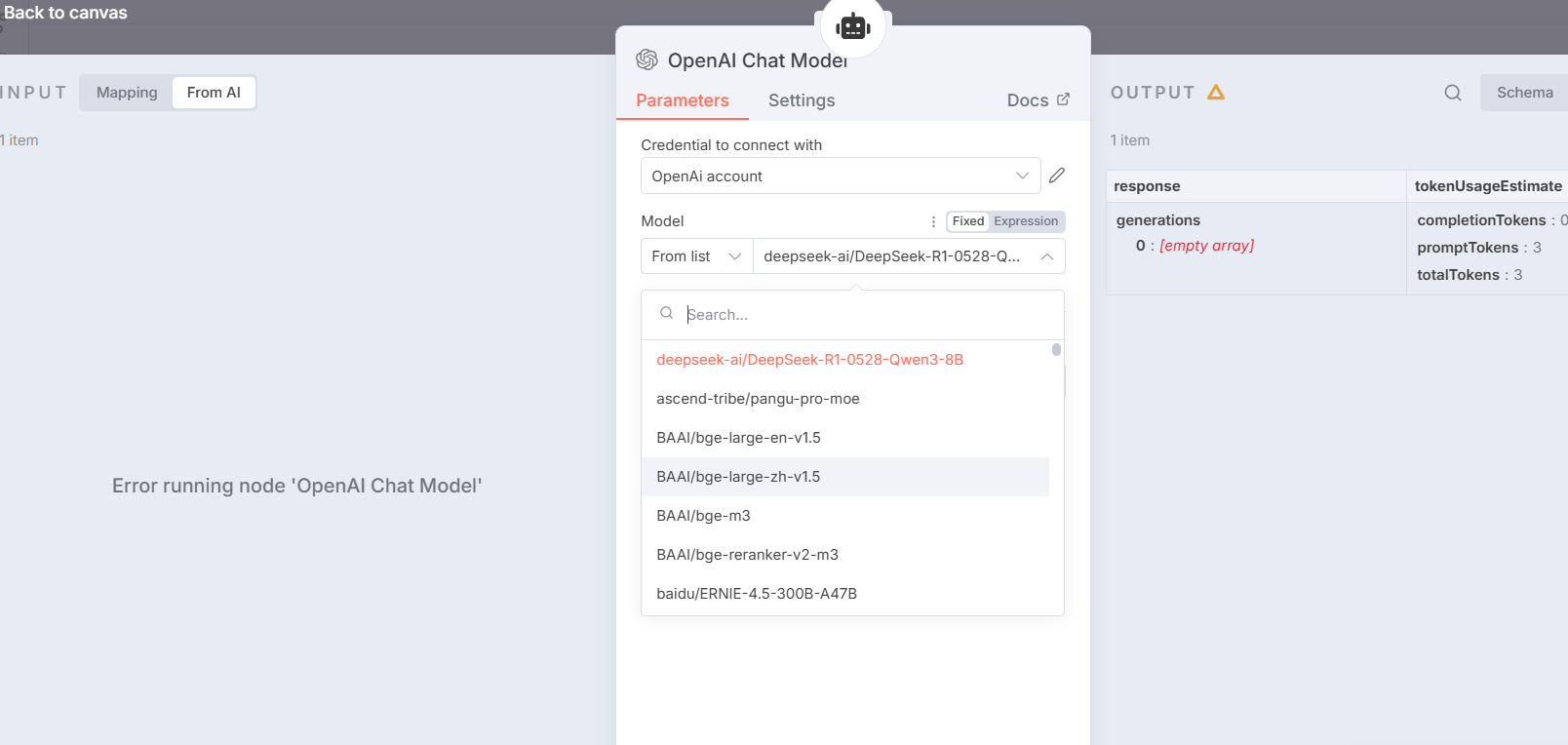Click the tokenUsageEstimate column header
Image resolution: width=1568 pixels, height=745 pixels.
point(1488,186)
